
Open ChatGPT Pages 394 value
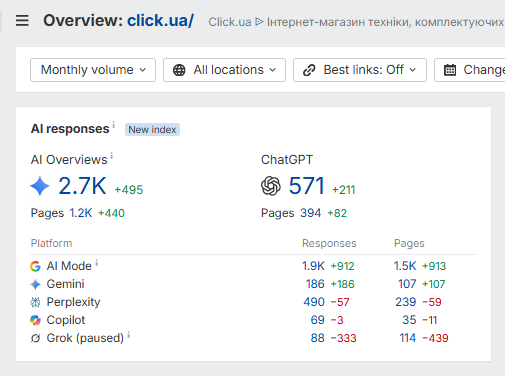311,213
